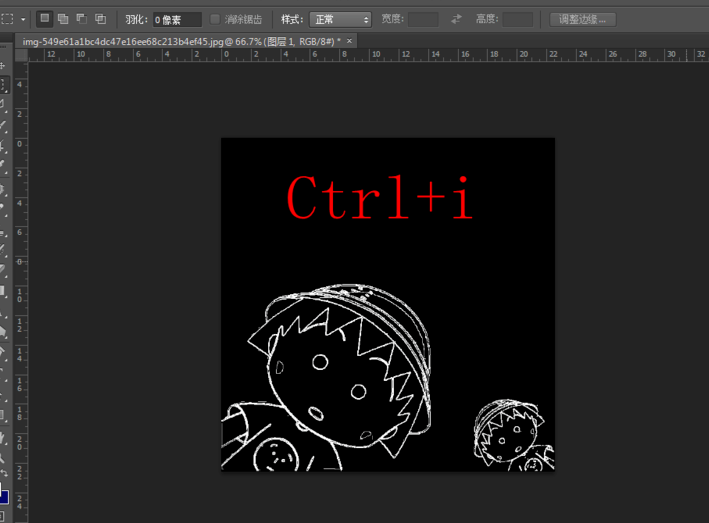The width and height of the screenshot is (709, 523).
Task: Open the 调整边缘 refine edge button
Action: coord(583,19)
